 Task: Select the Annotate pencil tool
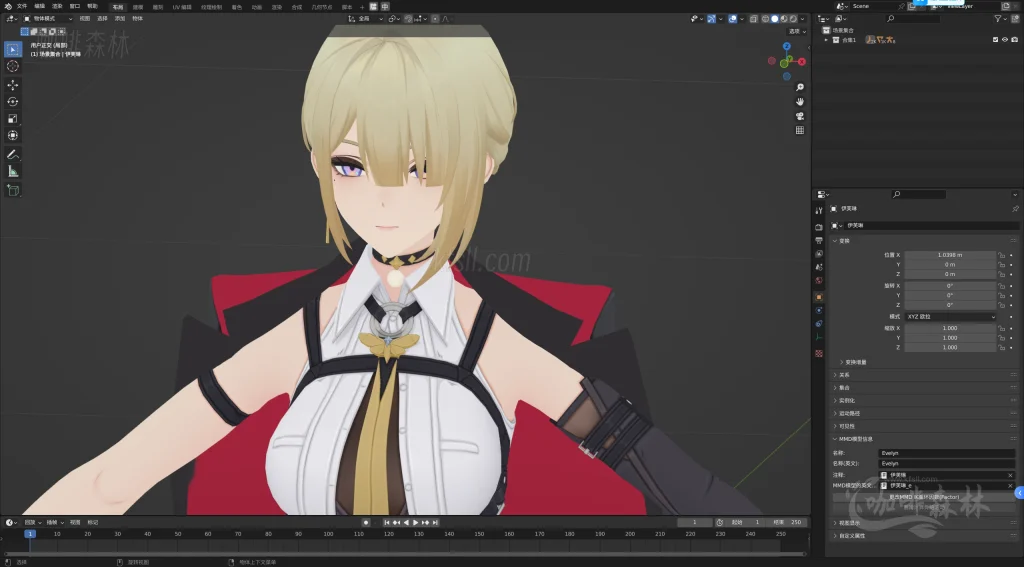point(12,155)
